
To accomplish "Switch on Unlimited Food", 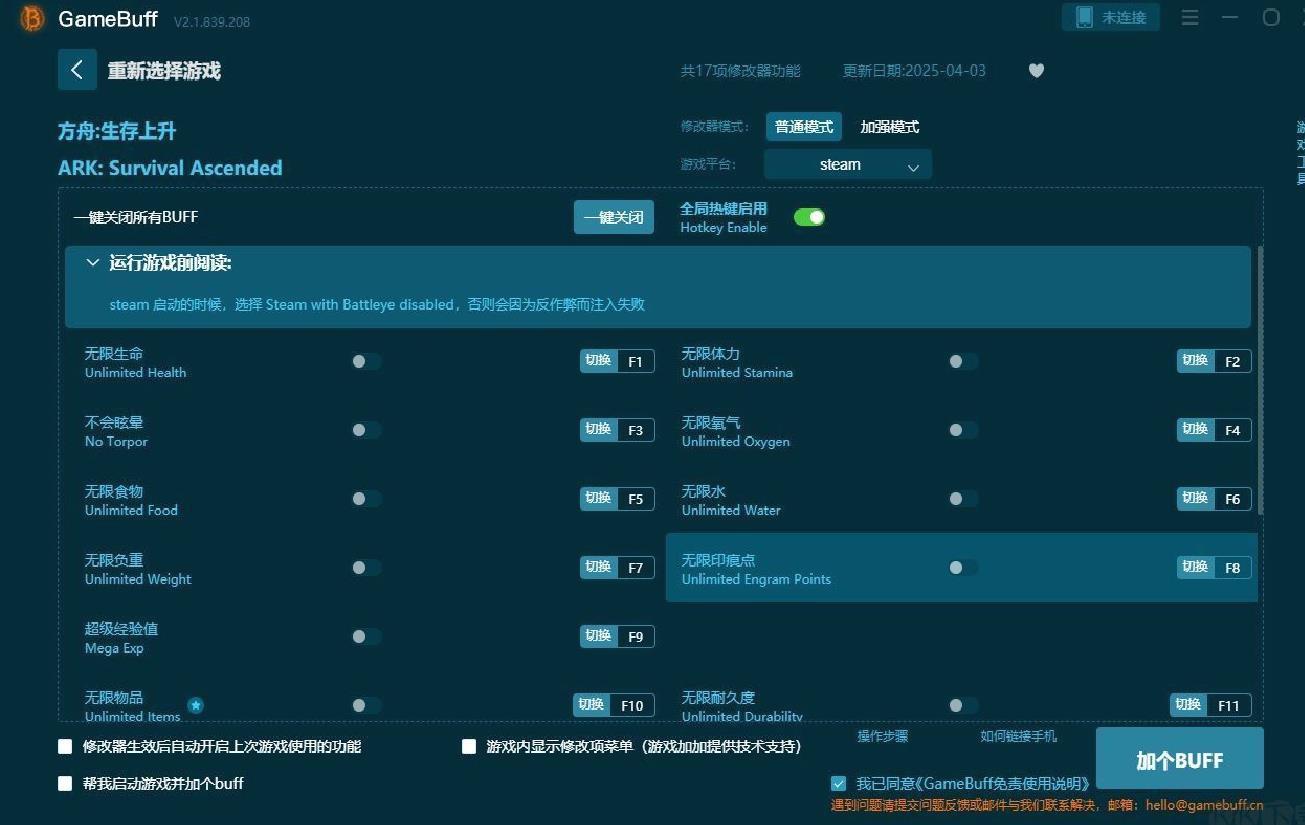I will click(366, 499).
